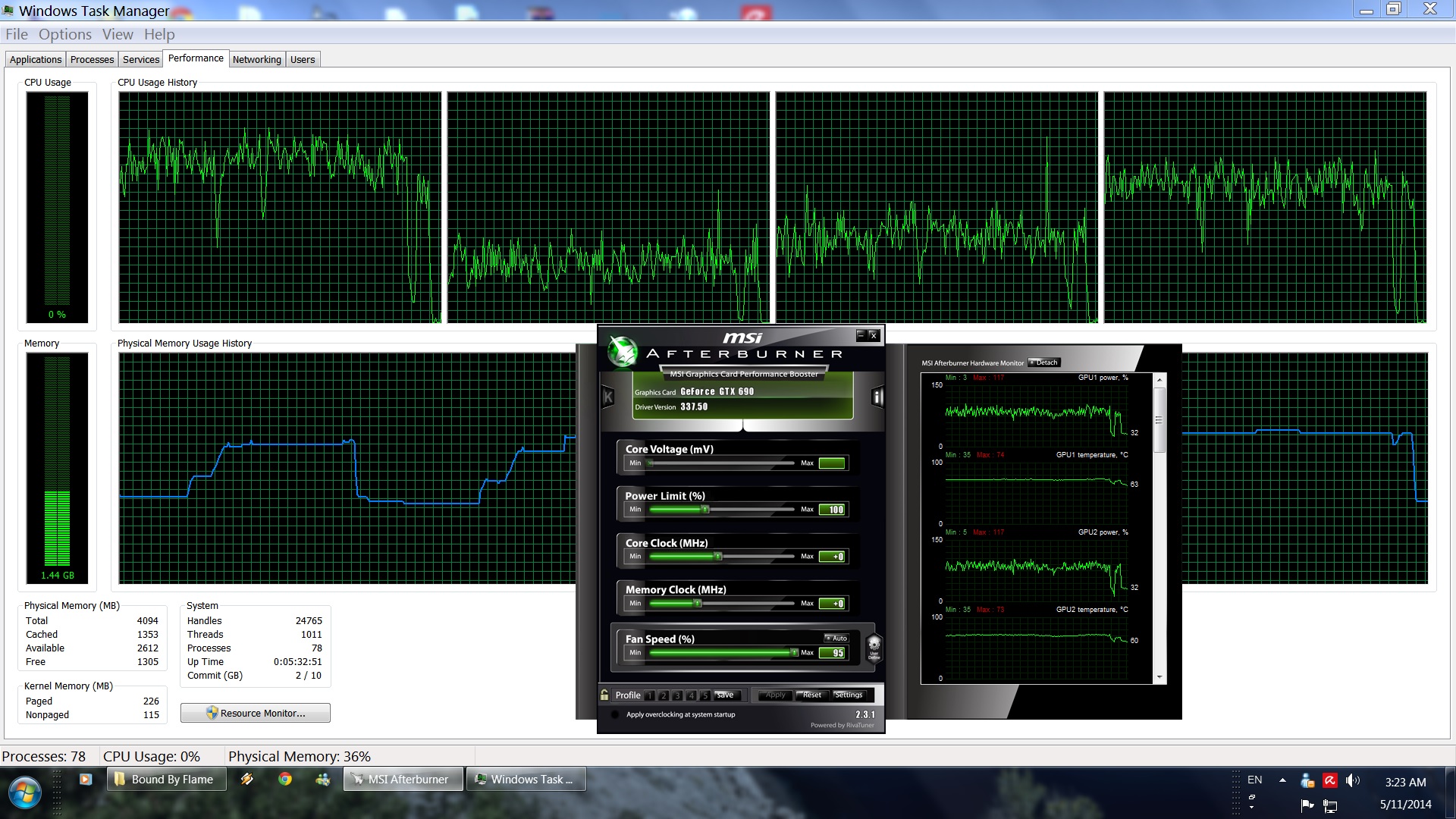Viewport: 1456px width, 819px height.
Task: Click the Power Limit slider handle
Action: (x=705, y=510)
